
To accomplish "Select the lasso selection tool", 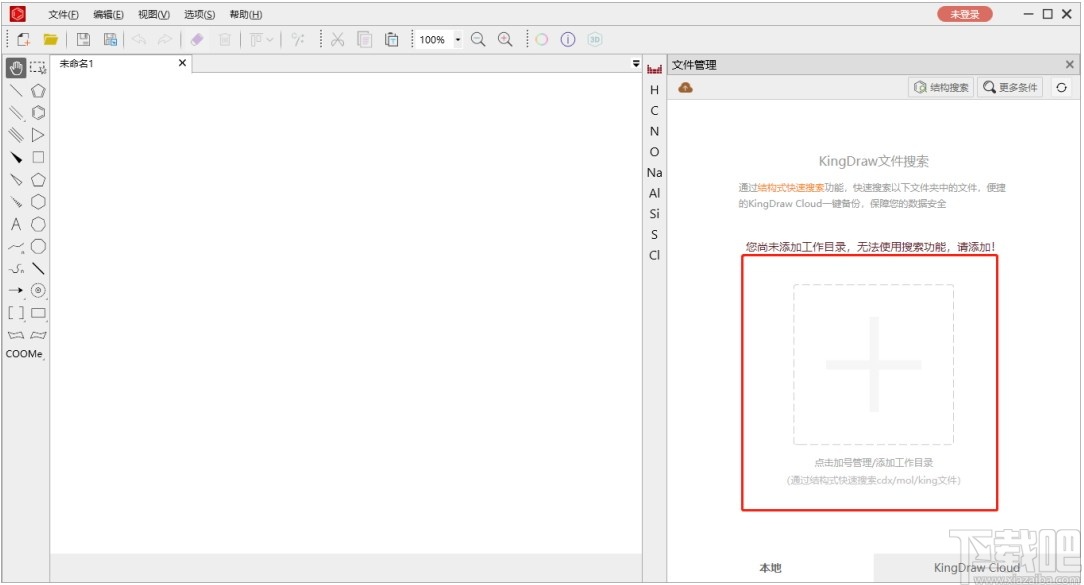I will click(36, 68).
